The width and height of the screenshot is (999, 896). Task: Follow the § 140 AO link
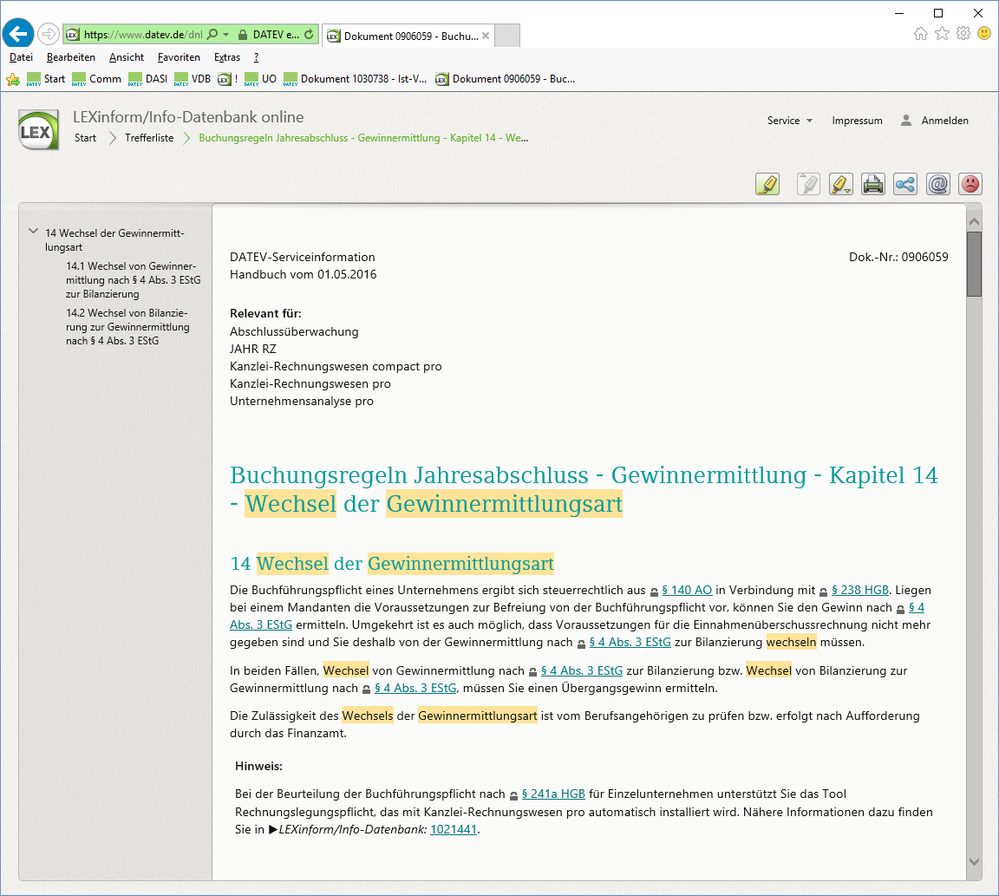pyautogui.click(x=687, y=590)
